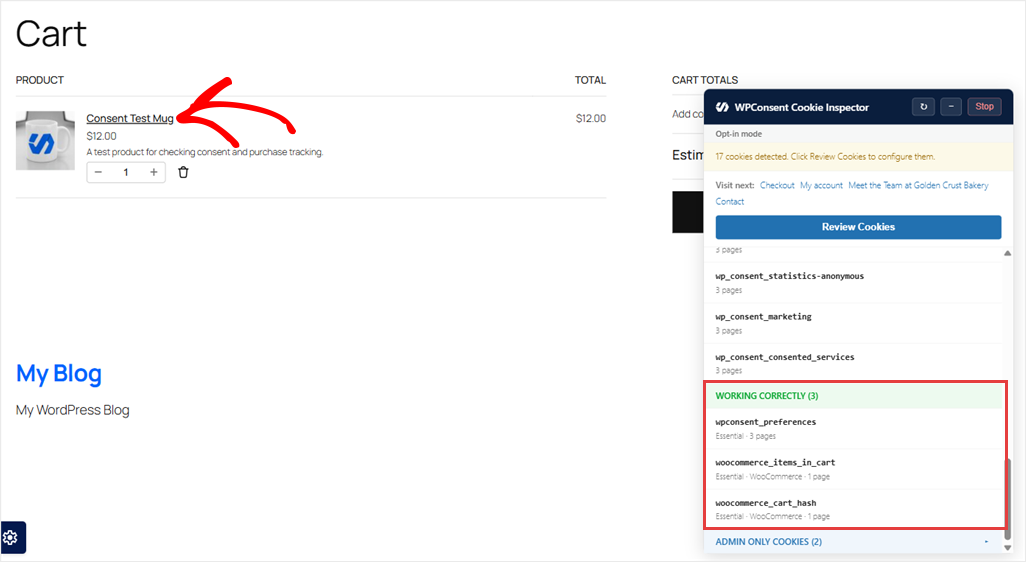1026x562 pixels.
Task: Click the WPConsent logo in inspector header
Action: 722,107
